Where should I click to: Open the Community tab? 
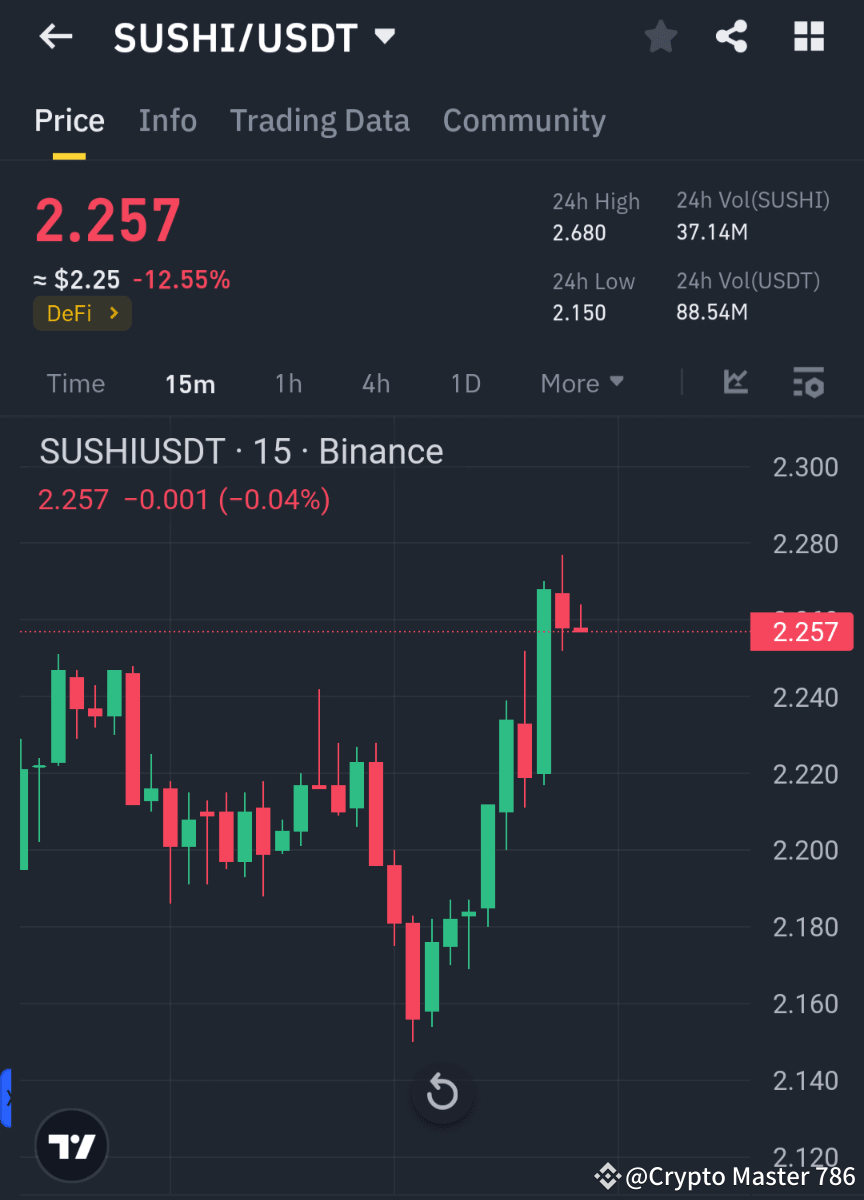coord(524,120)
